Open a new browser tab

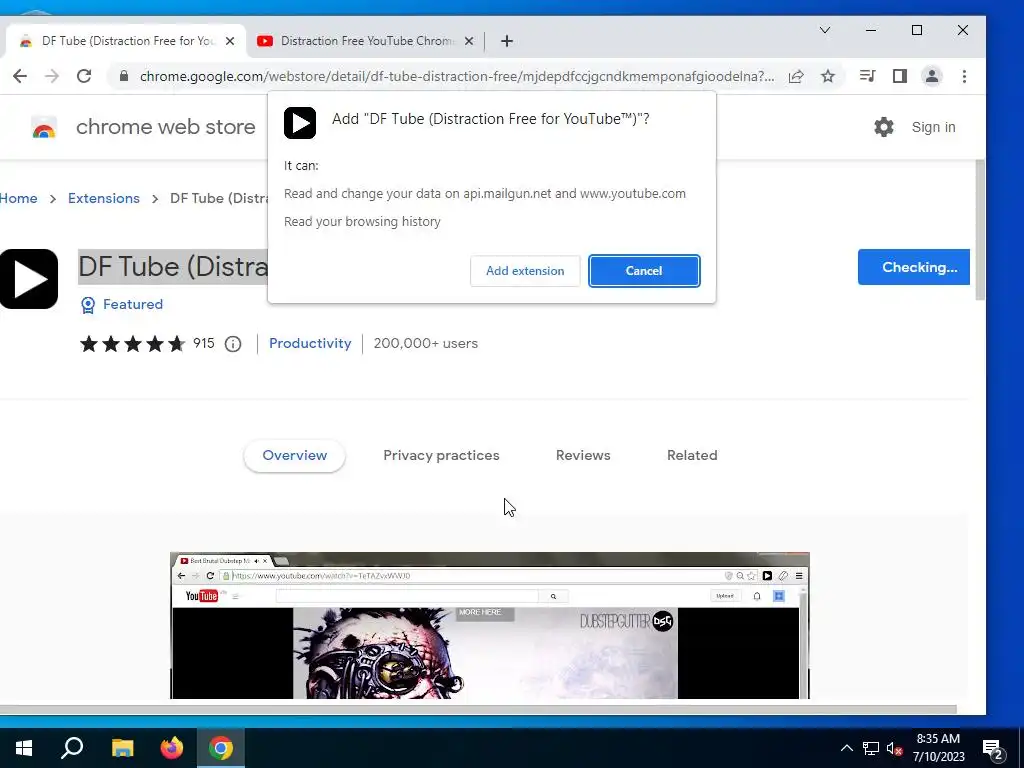click(507, 41)
